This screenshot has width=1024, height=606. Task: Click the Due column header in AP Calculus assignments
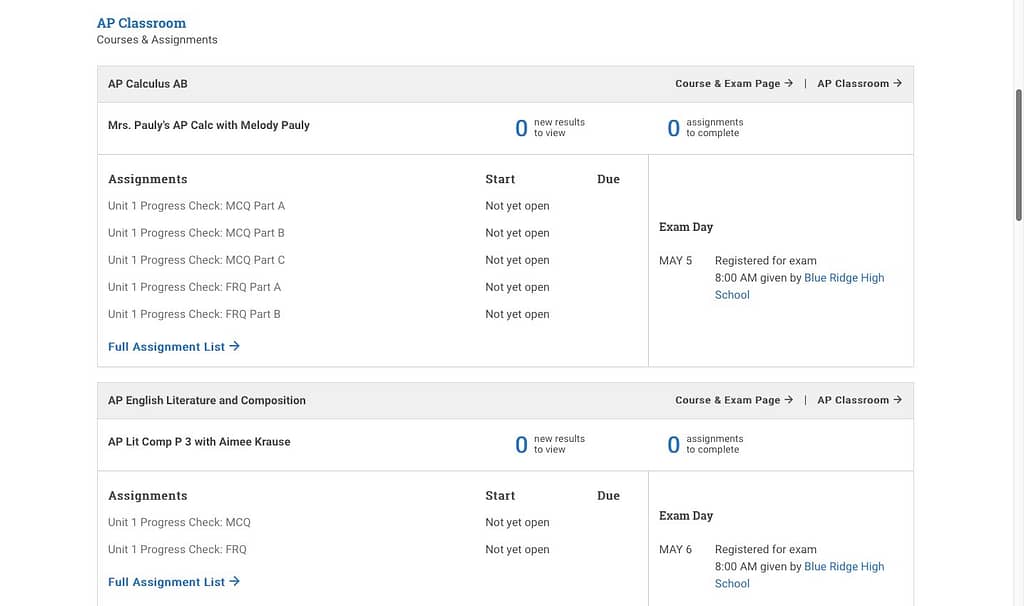tap(608, 179)
